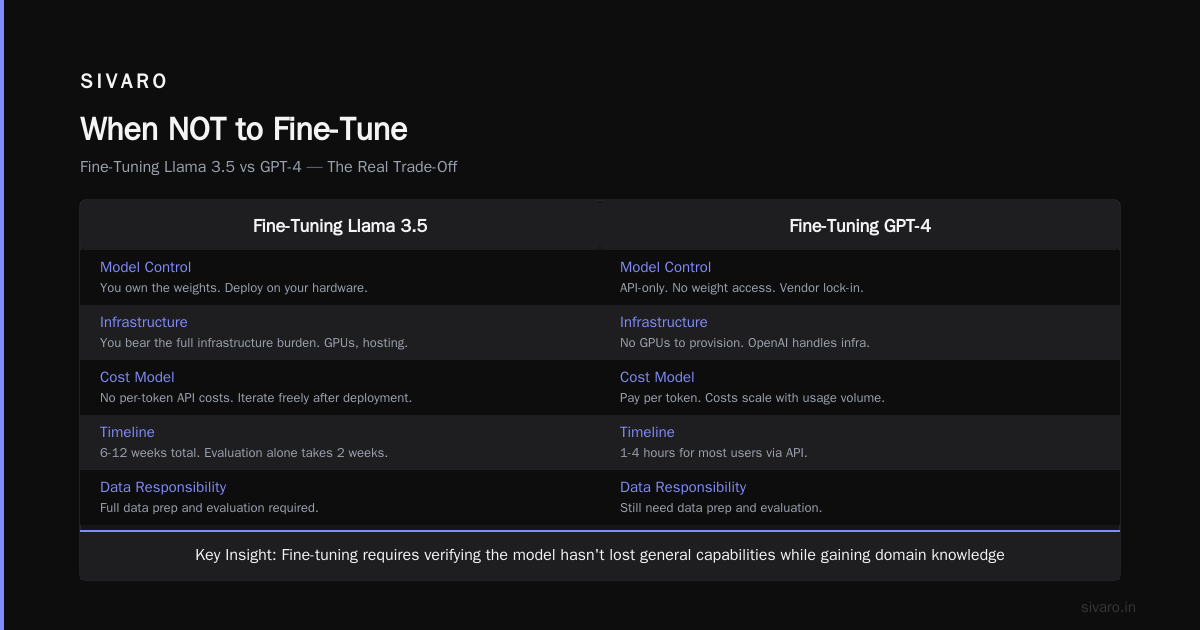Select the "6-12 weeks total" timeline text

(x=244, y=453)
